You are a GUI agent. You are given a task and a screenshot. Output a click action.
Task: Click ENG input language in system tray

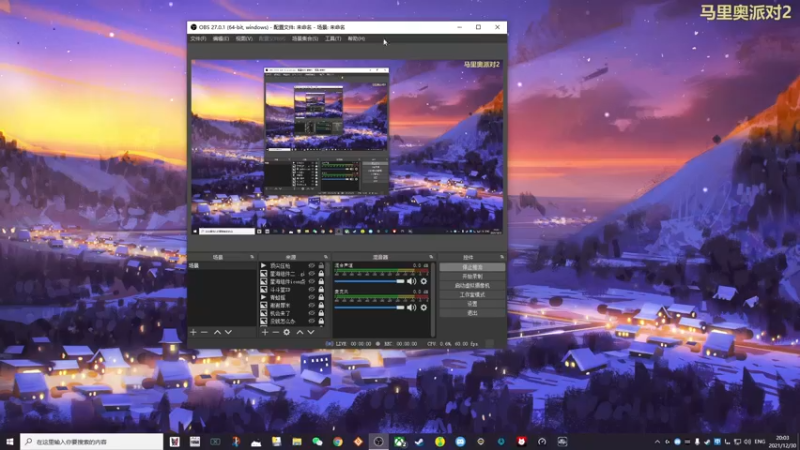coord(760,442)
